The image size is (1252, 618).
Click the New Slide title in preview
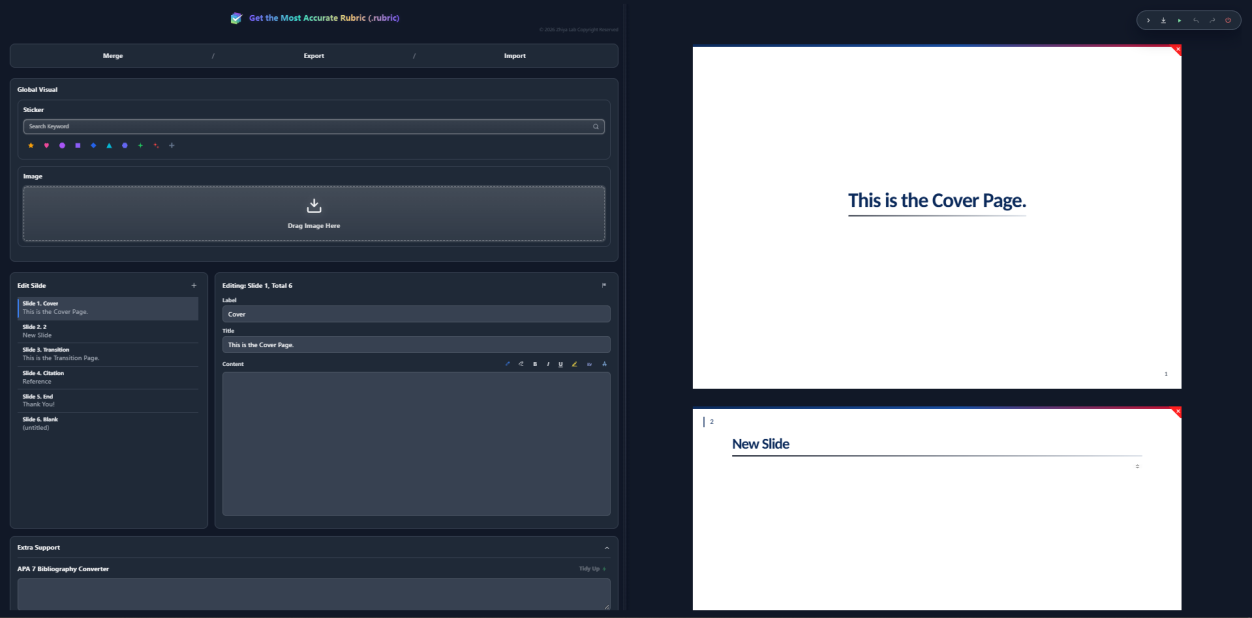[x=761, y=444]
